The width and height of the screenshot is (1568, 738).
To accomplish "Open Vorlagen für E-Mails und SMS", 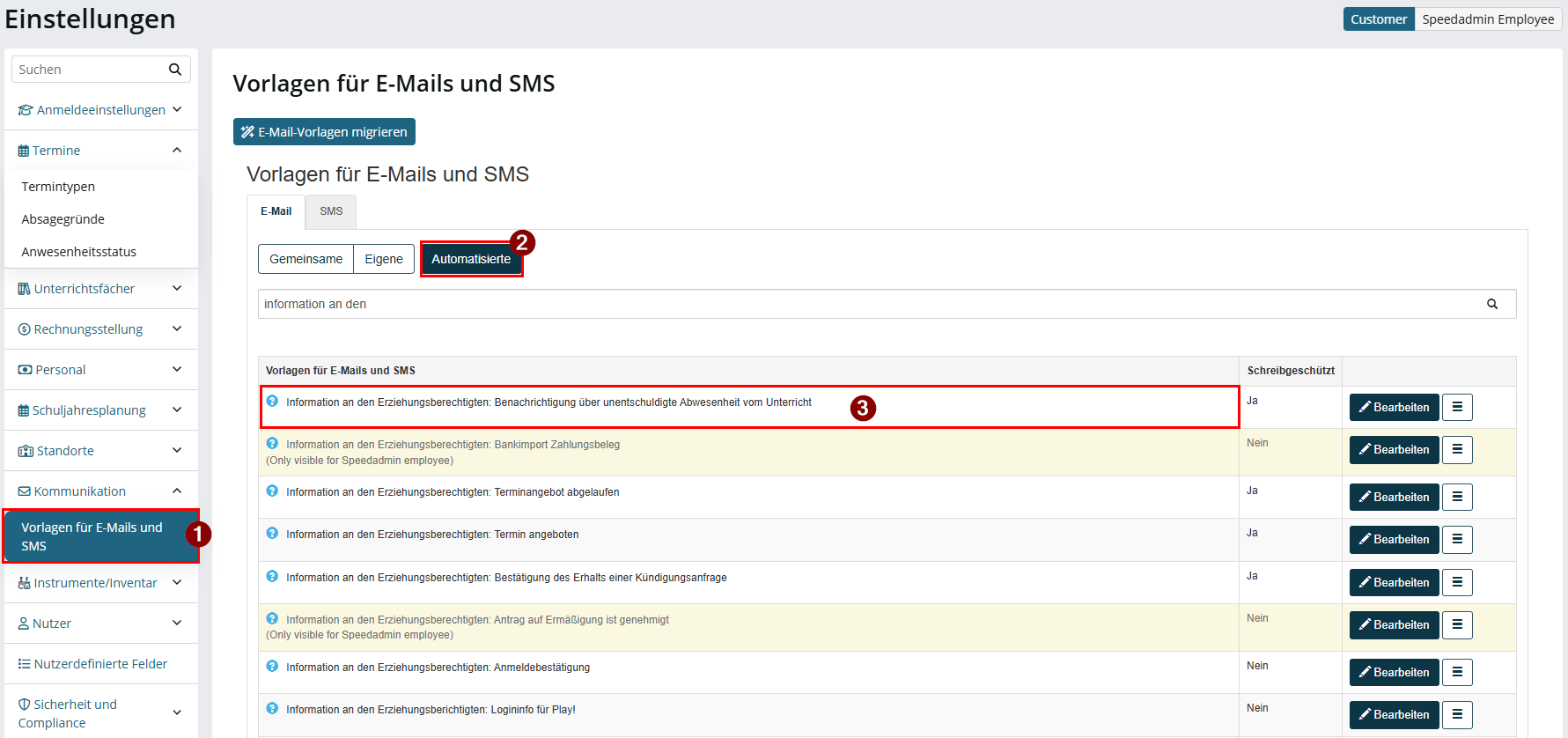I will tap(100, 536).
